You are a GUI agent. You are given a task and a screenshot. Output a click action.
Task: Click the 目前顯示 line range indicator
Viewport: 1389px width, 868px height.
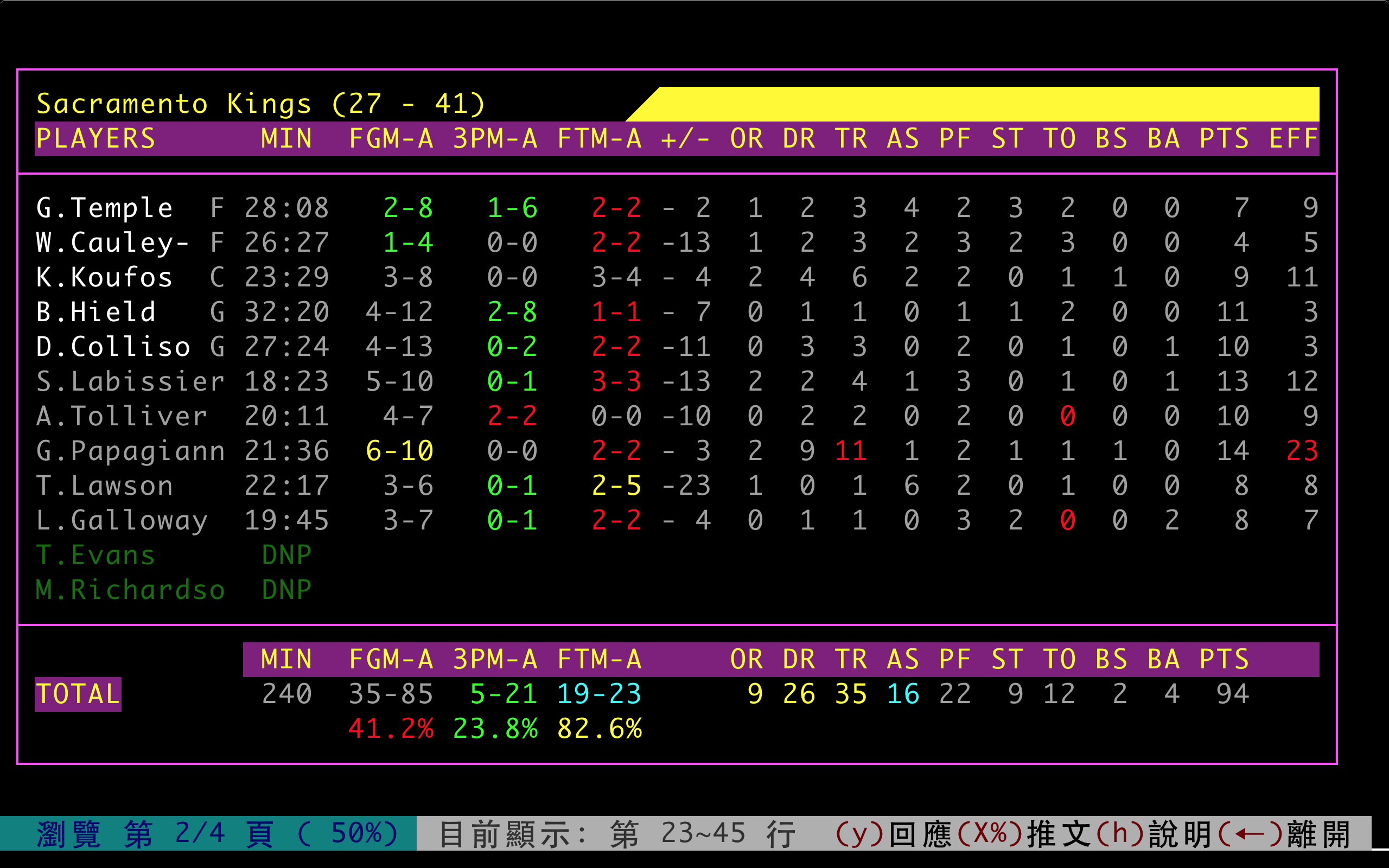coord(617,834)
